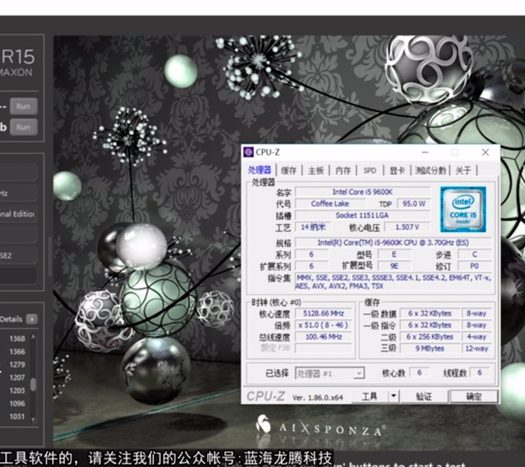Open the SPD tab in CPU-Z
This screenshot has height=467, width=525.
pos(370,170)
